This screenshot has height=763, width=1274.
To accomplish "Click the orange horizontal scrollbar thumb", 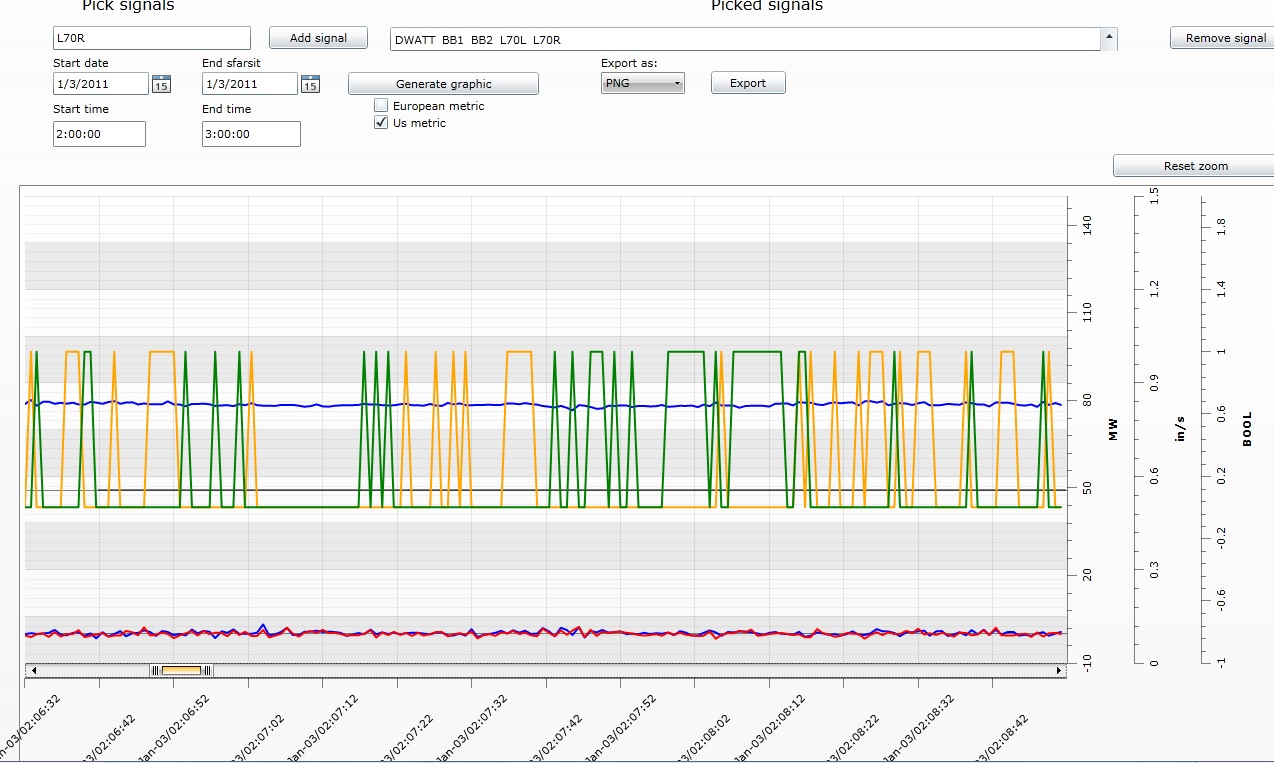I will [181, 671].
